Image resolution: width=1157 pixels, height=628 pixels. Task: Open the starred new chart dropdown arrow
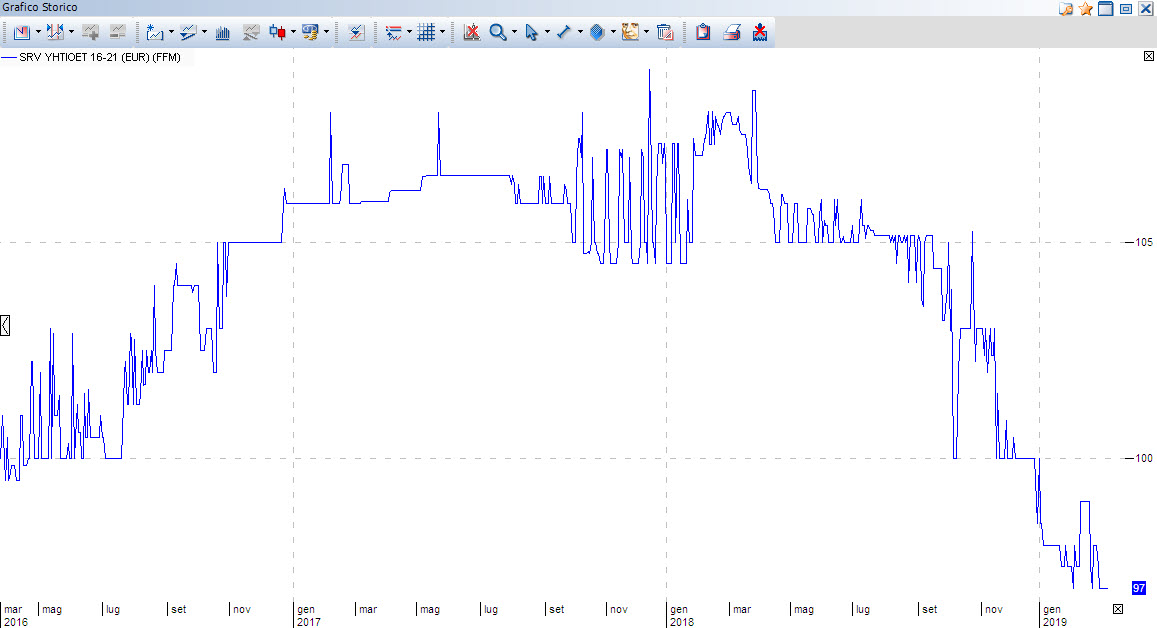pos(171,32)
